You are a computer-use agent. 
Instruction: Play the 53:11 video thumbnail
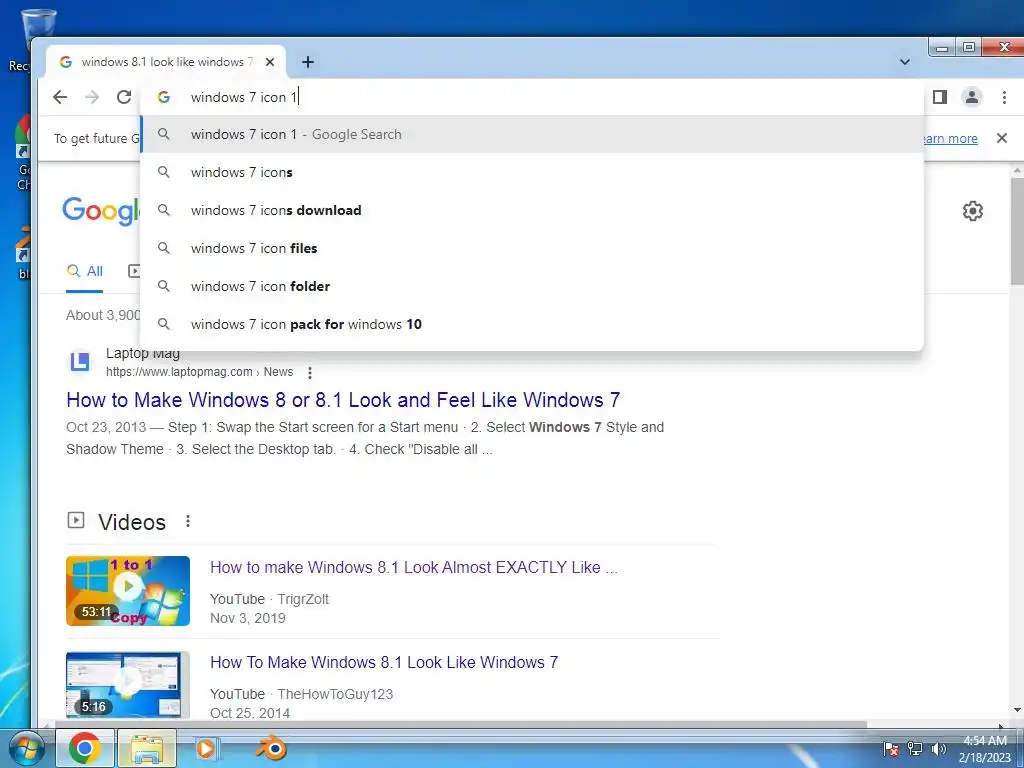tap(128, 590)
